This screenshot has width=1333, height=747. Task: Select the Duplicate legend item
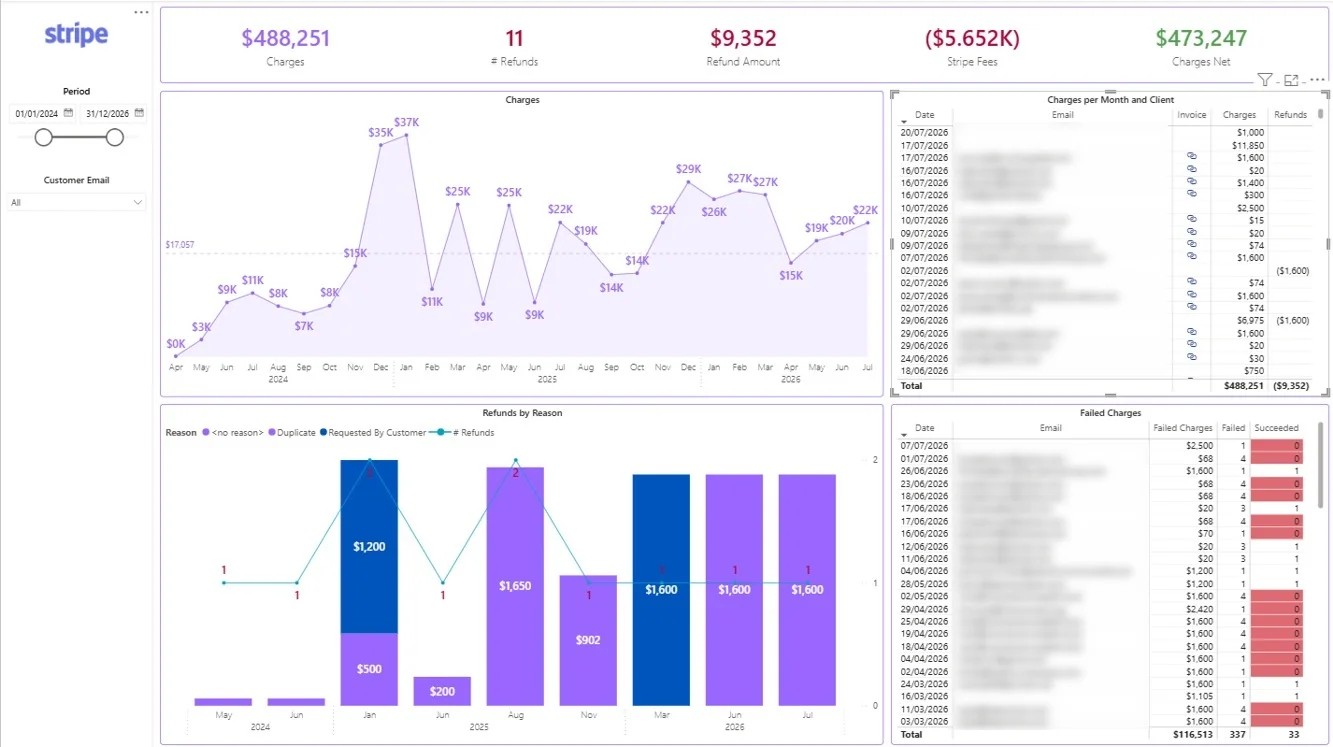pos(291,433)
